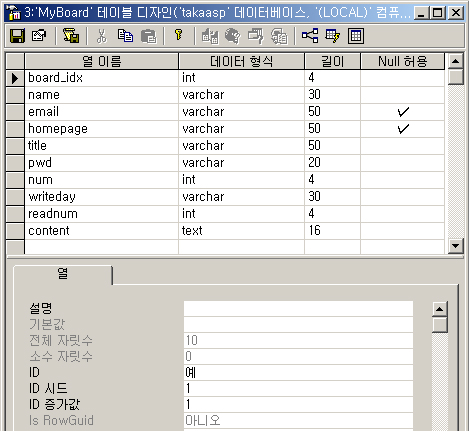Click the ID 증가값 value field
469x431 pixels.
[x=298, y=404]
